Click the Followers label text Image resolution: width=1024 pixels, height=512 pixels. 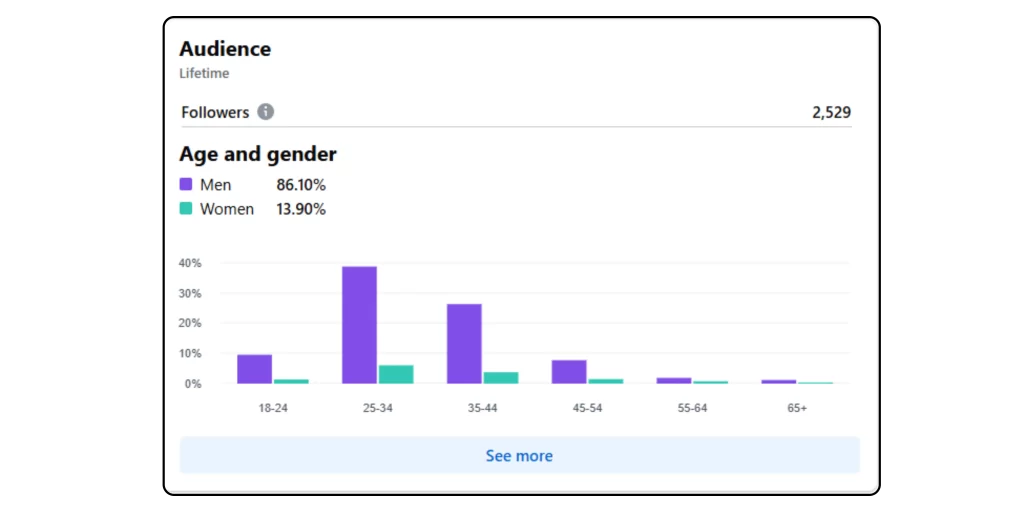tap(215, 112)
